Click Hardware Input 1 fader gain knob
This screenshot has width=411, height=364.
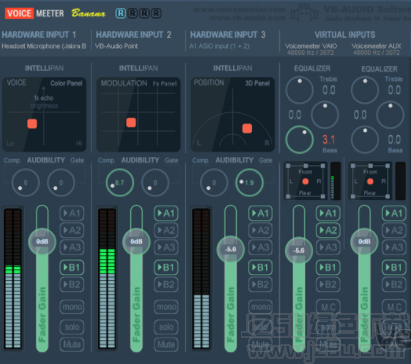42,242
